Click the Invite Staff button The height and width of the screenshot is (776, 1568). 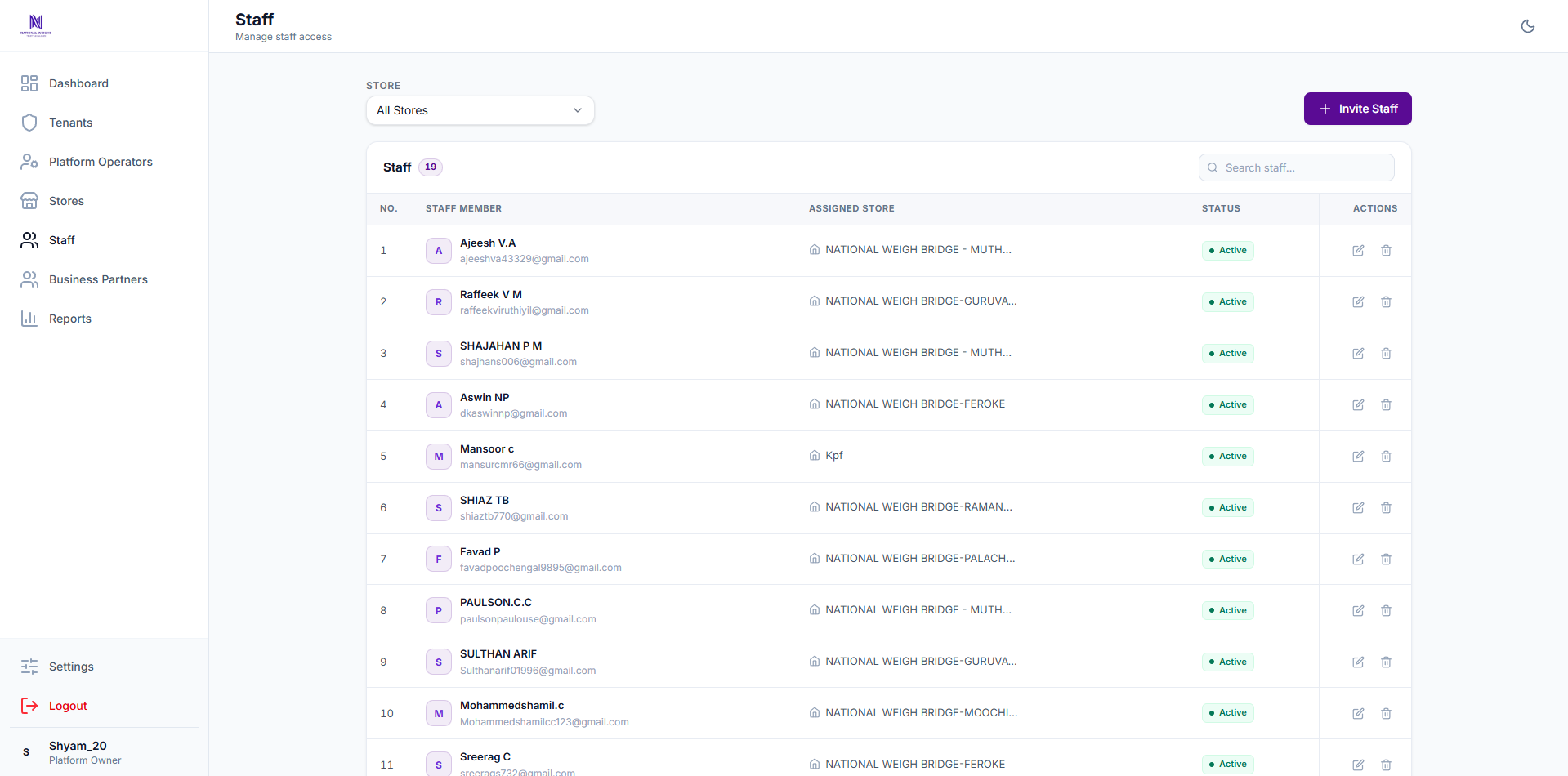(x=1357, y=109)
